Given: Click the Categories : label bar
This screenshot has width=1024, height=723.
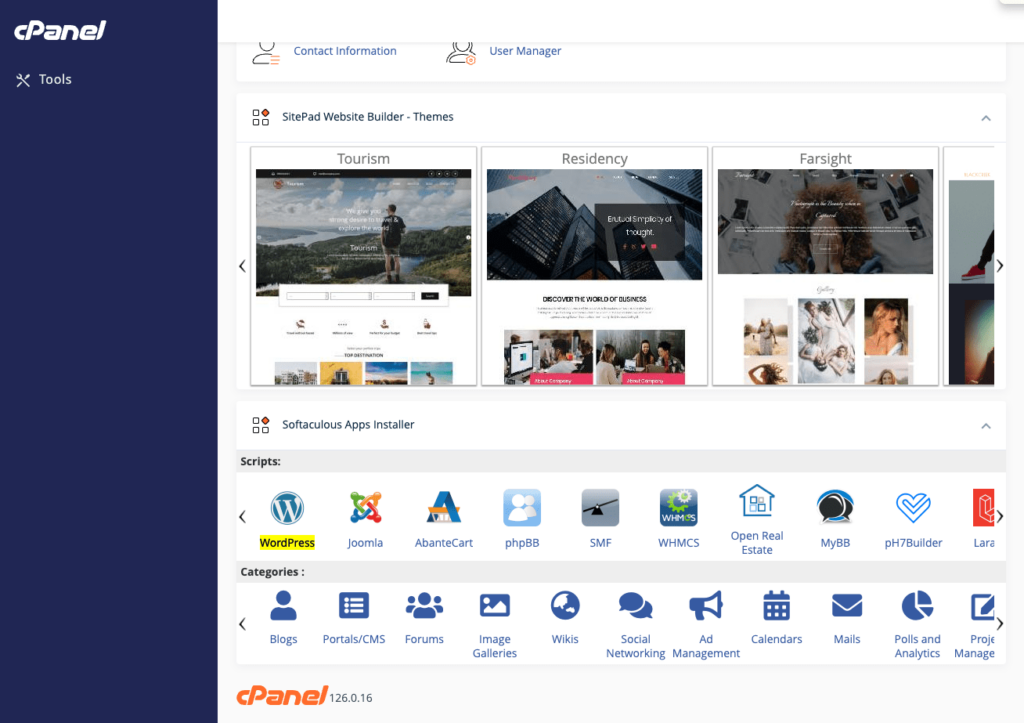Looking at the screenshot, I should (x=620, y=571).
